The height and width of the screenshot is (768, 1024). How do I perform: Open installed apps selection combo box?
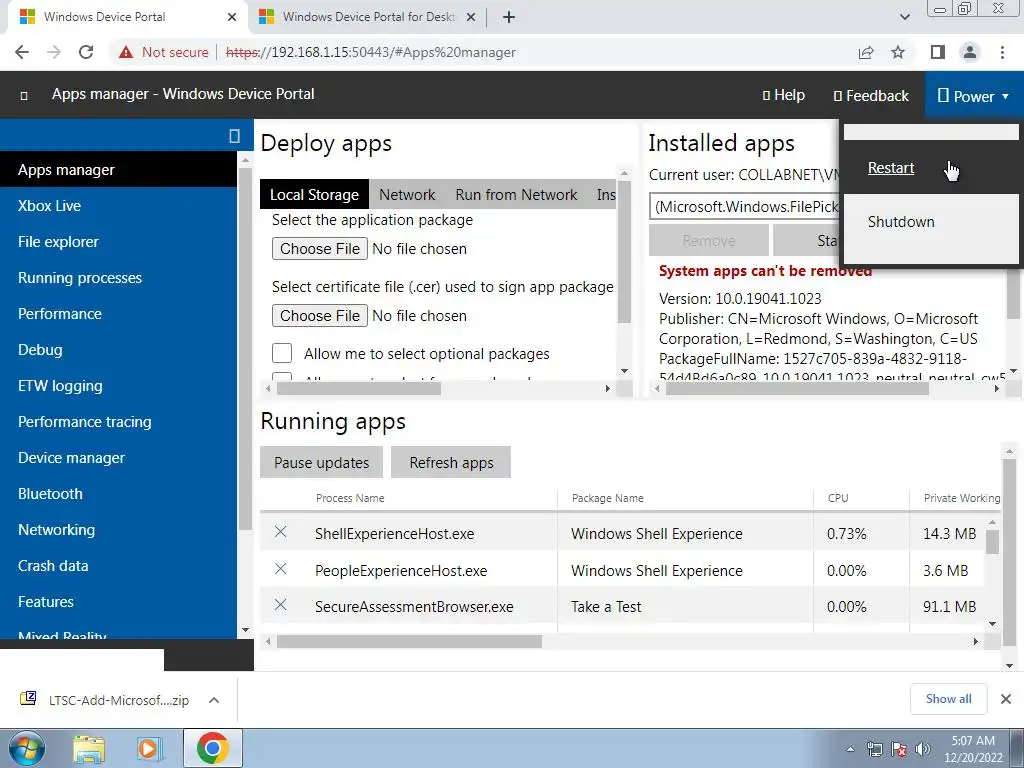click(x=744, y=206)
